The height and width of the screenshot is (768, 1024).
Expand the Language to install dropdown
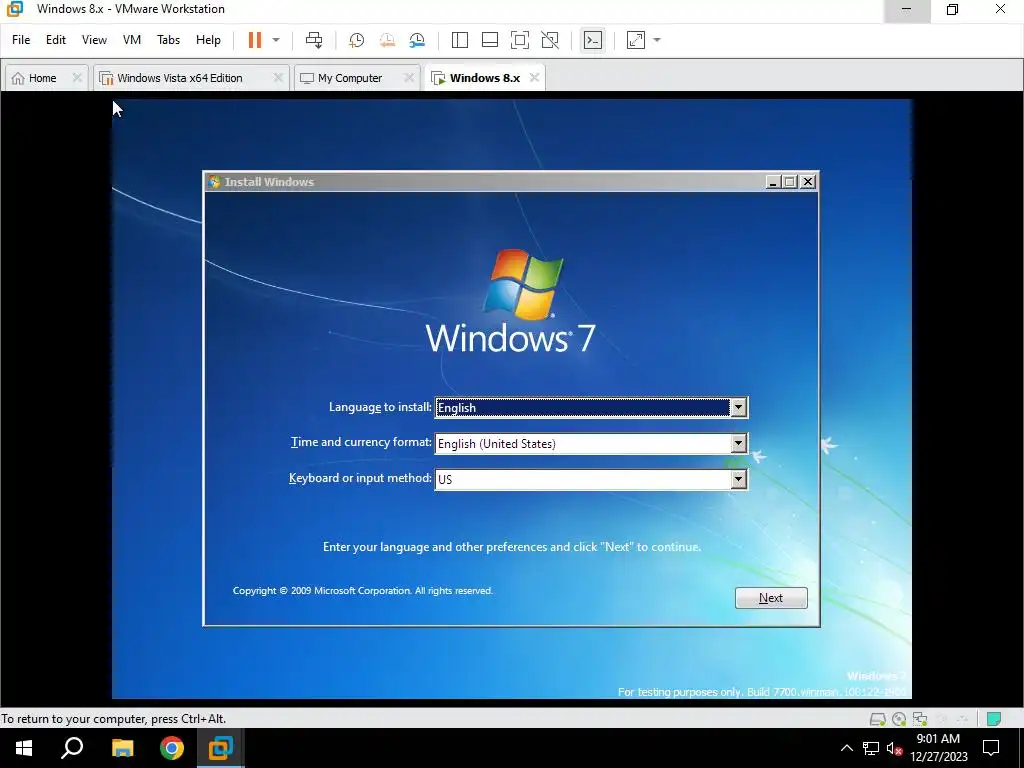tap(739, 408)
